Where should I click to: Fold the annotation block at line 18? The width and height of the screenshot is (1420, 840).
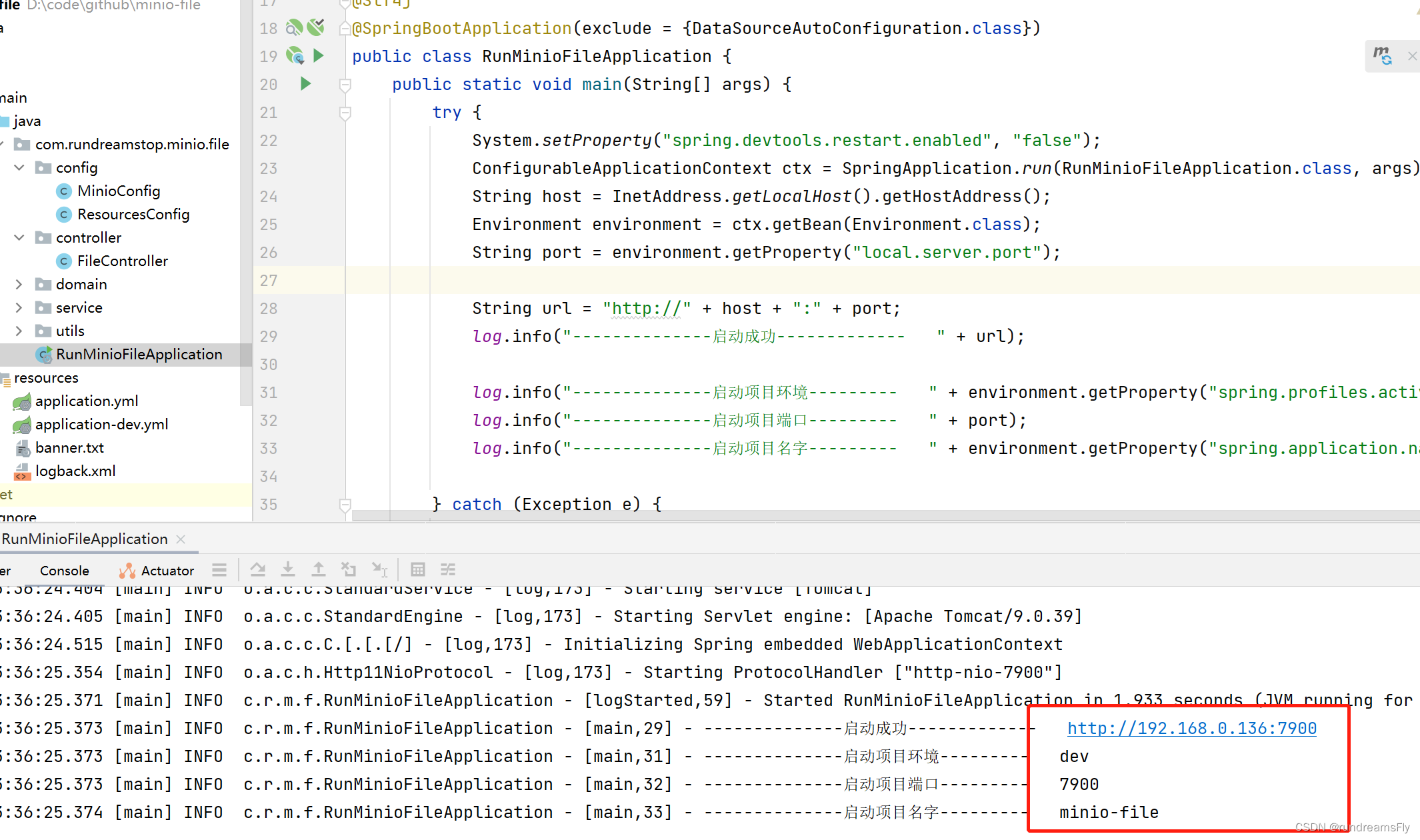345,28
